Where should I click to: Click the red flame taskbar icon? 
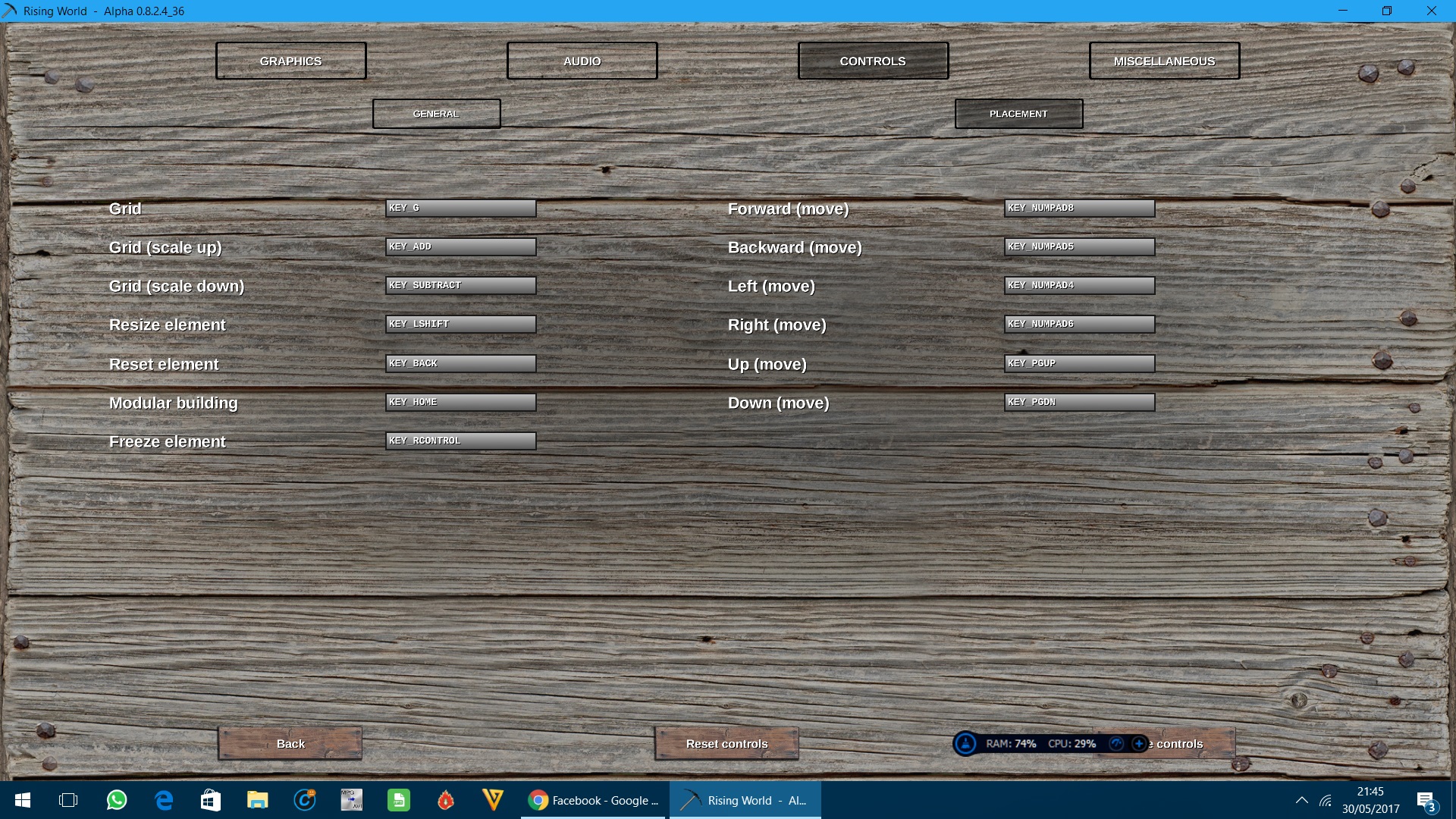[446, 800]
